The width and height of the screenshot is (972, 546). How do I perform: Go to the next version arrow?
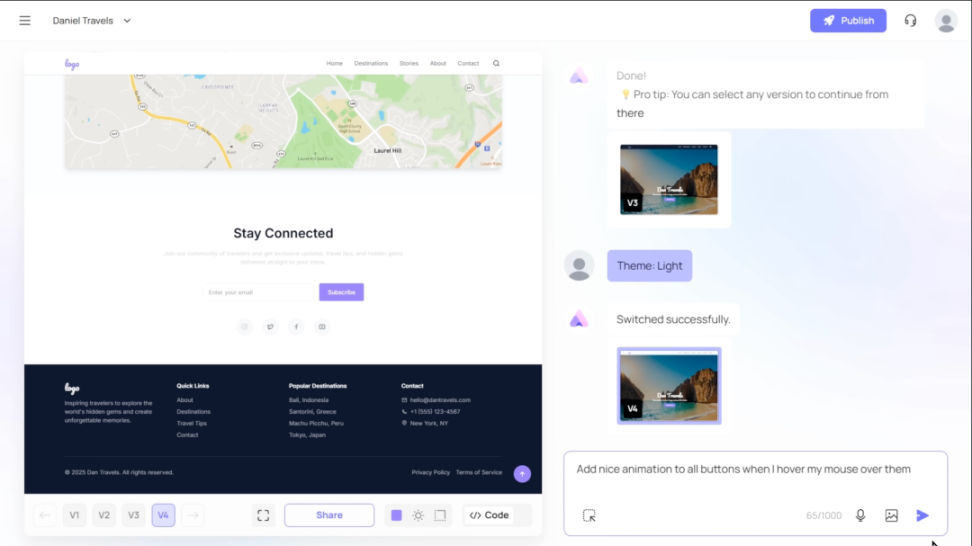193,515
